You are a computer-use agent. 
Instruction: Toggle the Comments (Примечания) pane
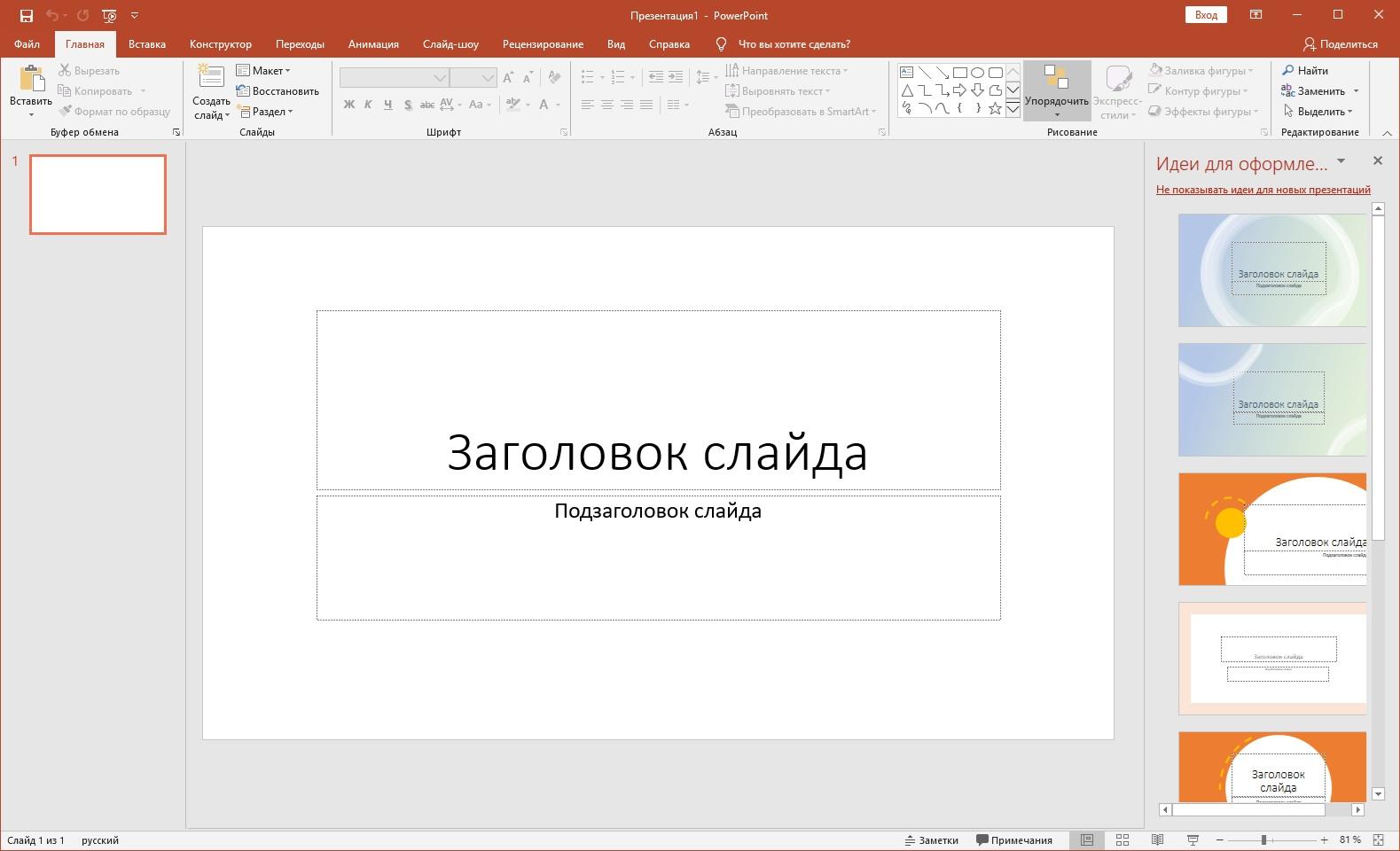(x=1014, y=840)
